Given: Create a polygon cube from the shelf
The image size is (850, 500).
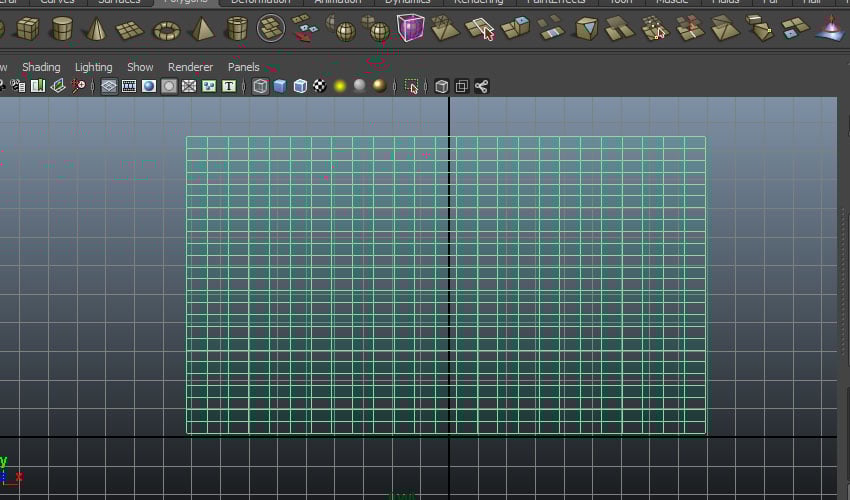Looking at the screenshot, I should [27, 29].
